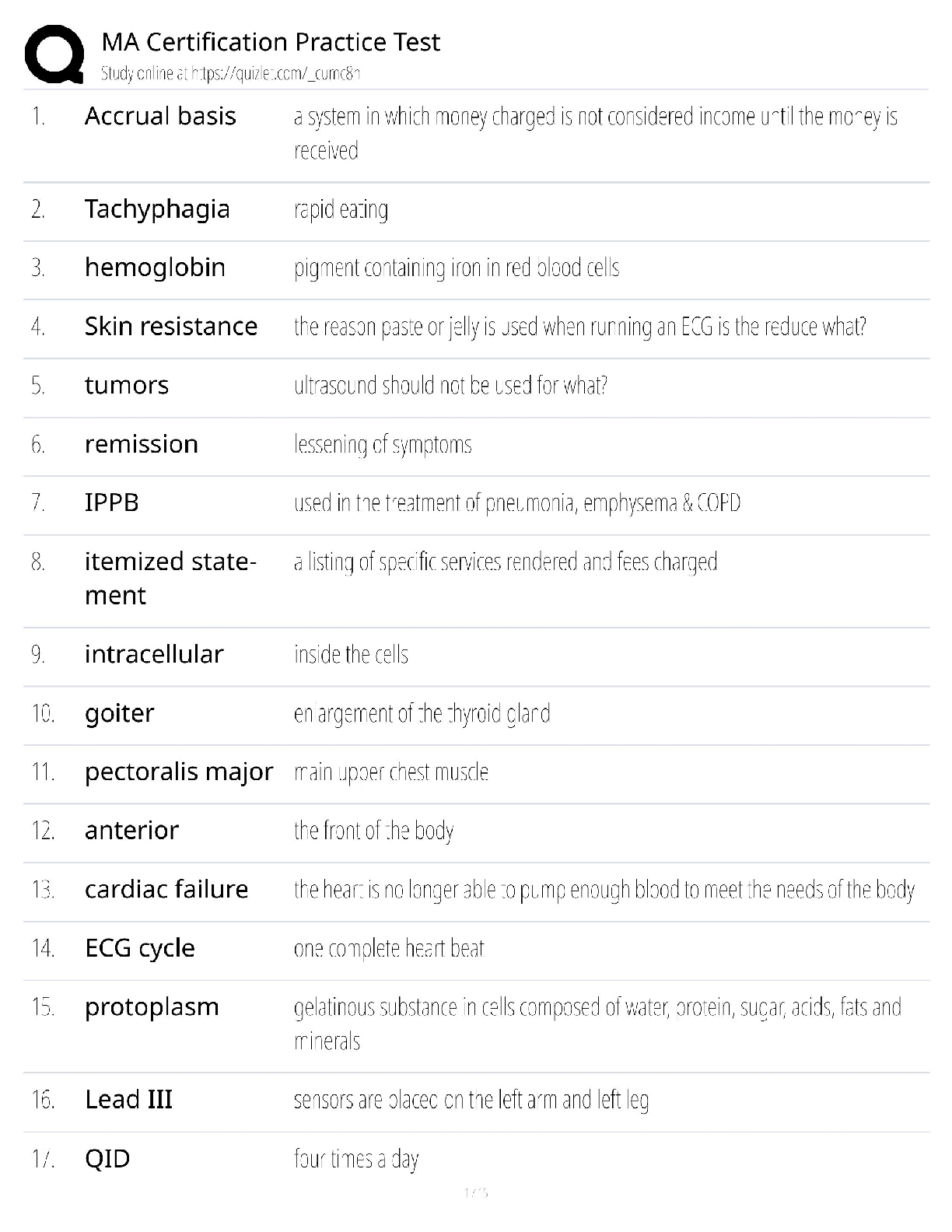
Task: Select the IPPB term
Action: pos(112,502)
